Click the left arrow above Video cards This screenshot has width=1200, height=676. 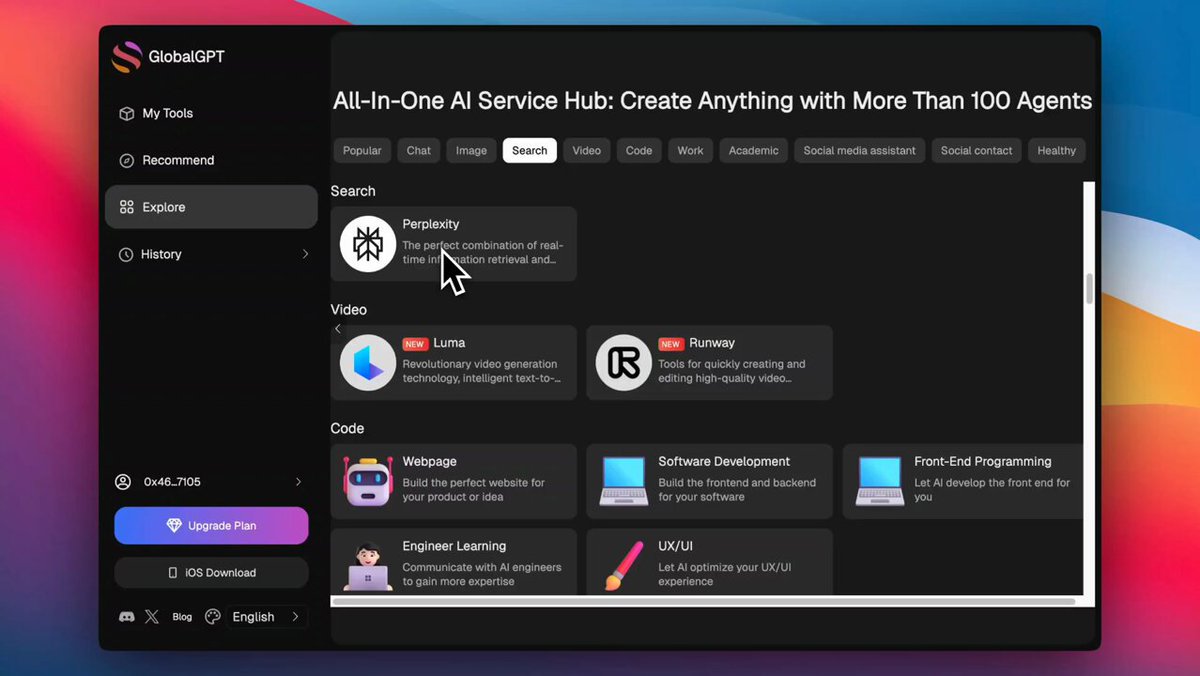click(x=338, y=329)
